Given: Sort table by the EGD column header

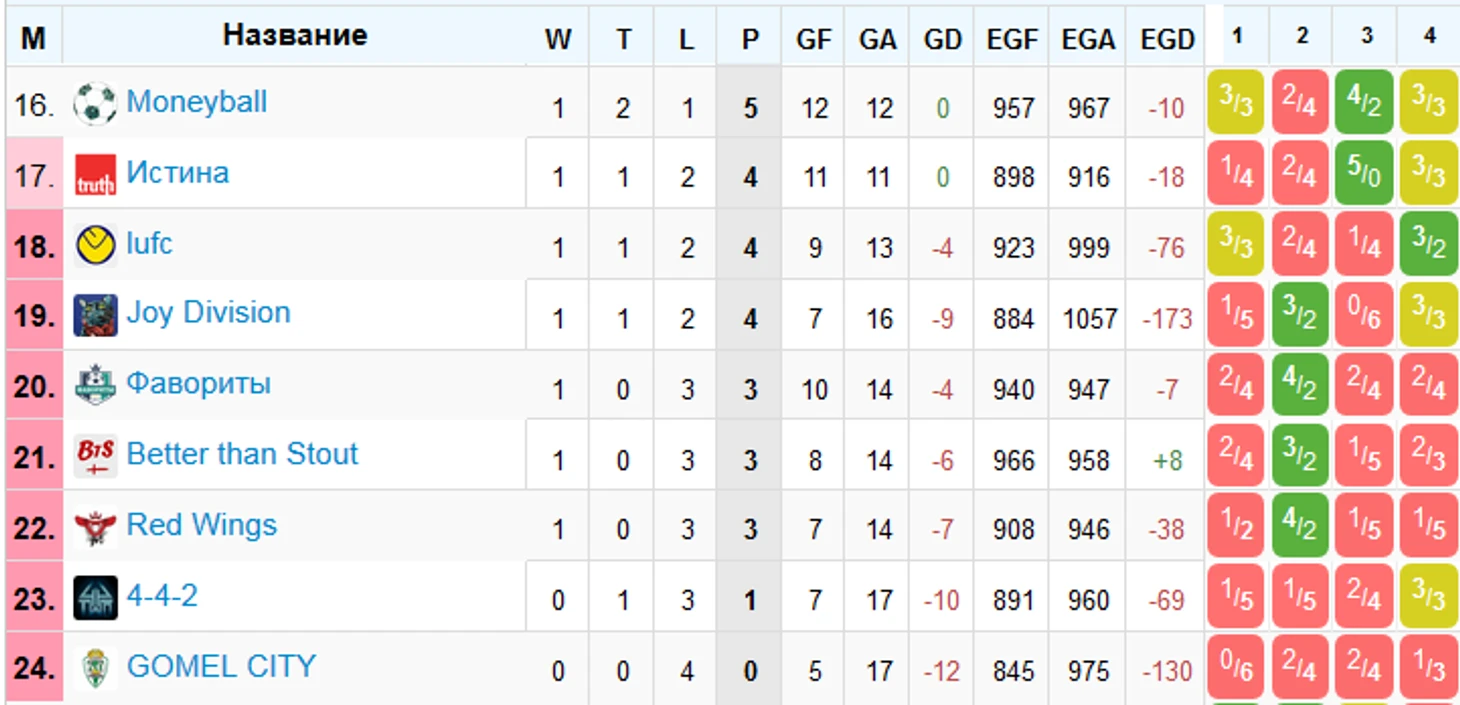Looking at the screenshot, I should tap(1167, 39).
